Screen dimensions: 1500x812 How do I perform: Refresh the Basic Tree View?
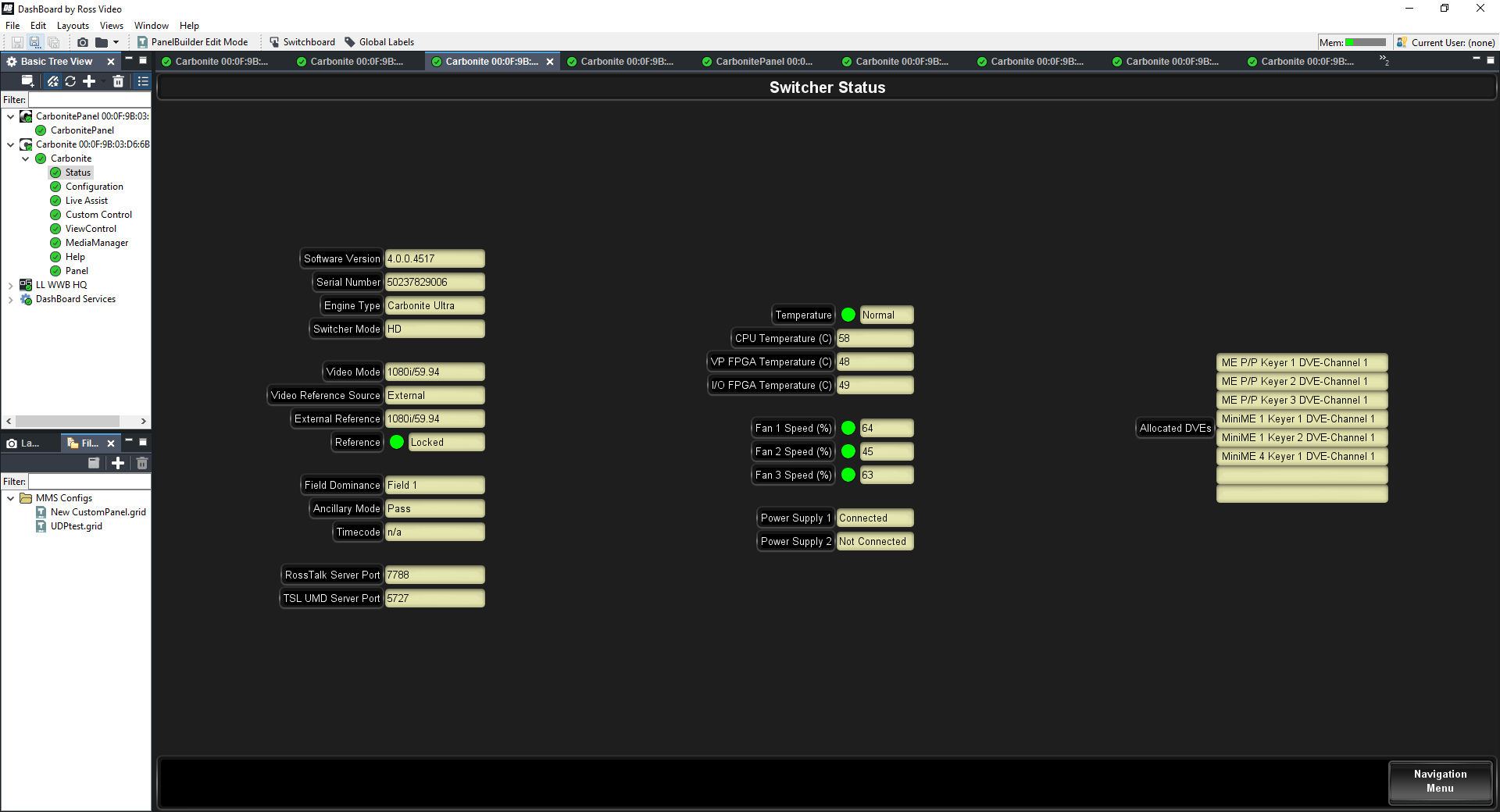(70, 80)
